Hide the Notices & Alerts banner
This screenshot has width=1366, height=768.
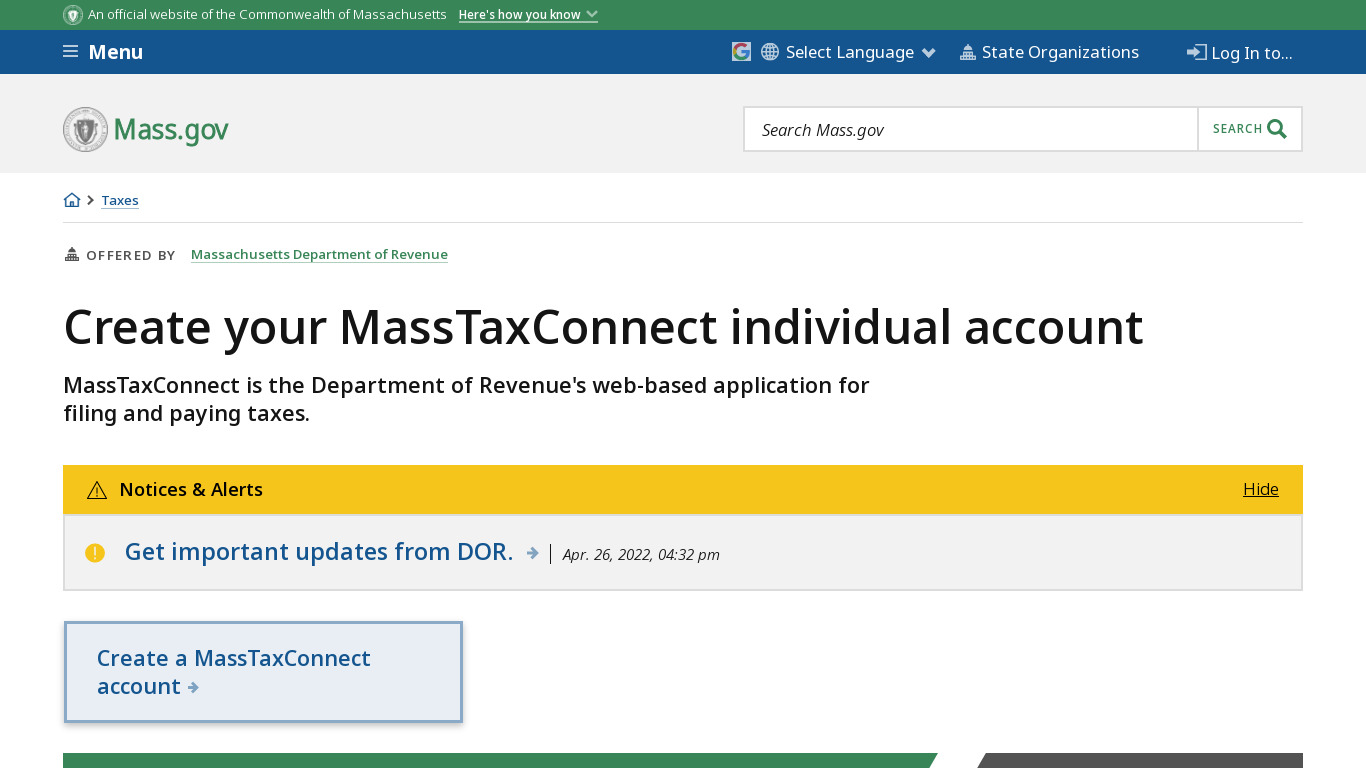tap(1260, 489)
